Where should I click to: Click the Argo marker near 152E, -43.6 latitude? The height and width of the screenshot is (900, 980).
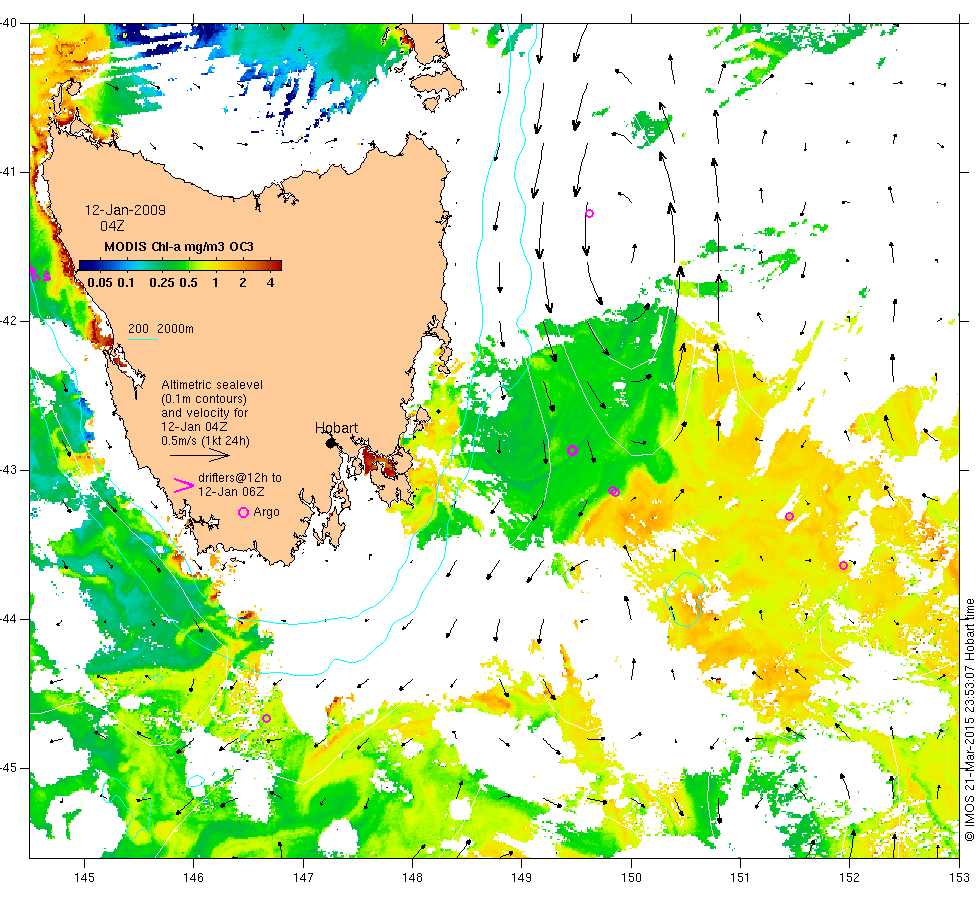(x=843, y=566)
